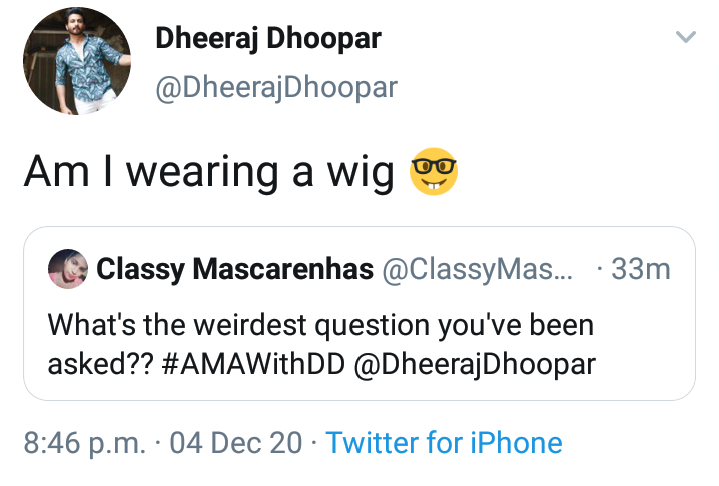
Task: Open the Twitter for iPhone source link
Action: 444,443
